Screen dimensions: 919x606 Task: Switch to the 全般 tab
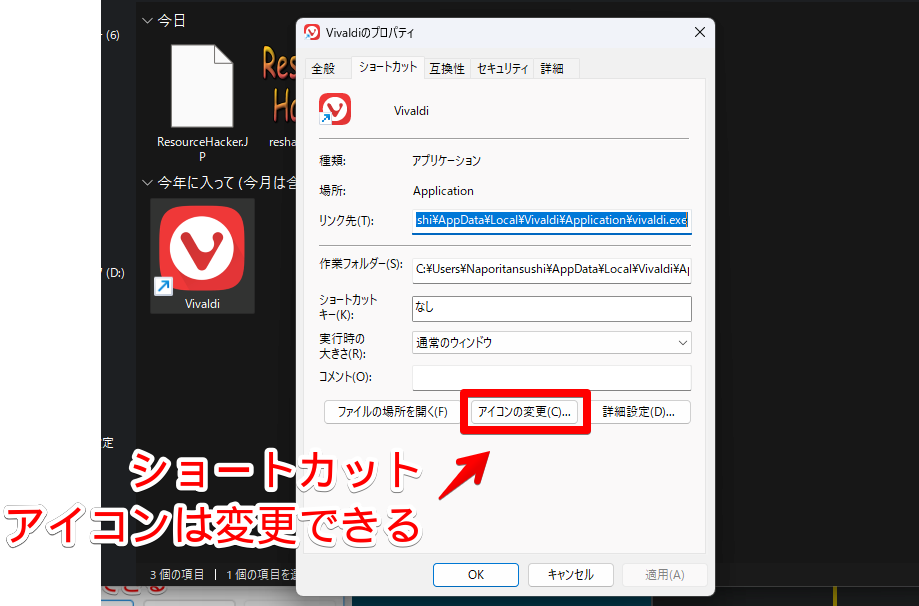pyautogui.click(x=323, y=69)
